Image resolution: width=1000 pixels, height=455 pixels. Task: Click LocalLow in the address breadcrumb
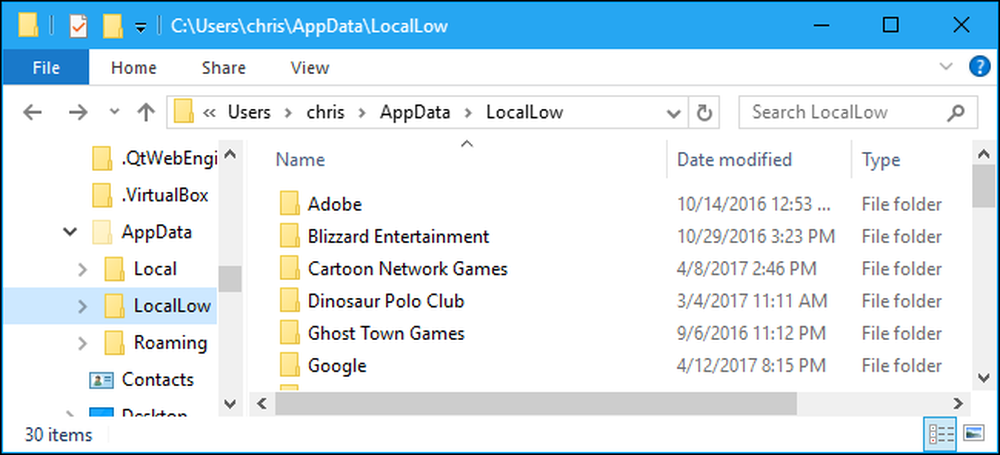coord(524,112)
